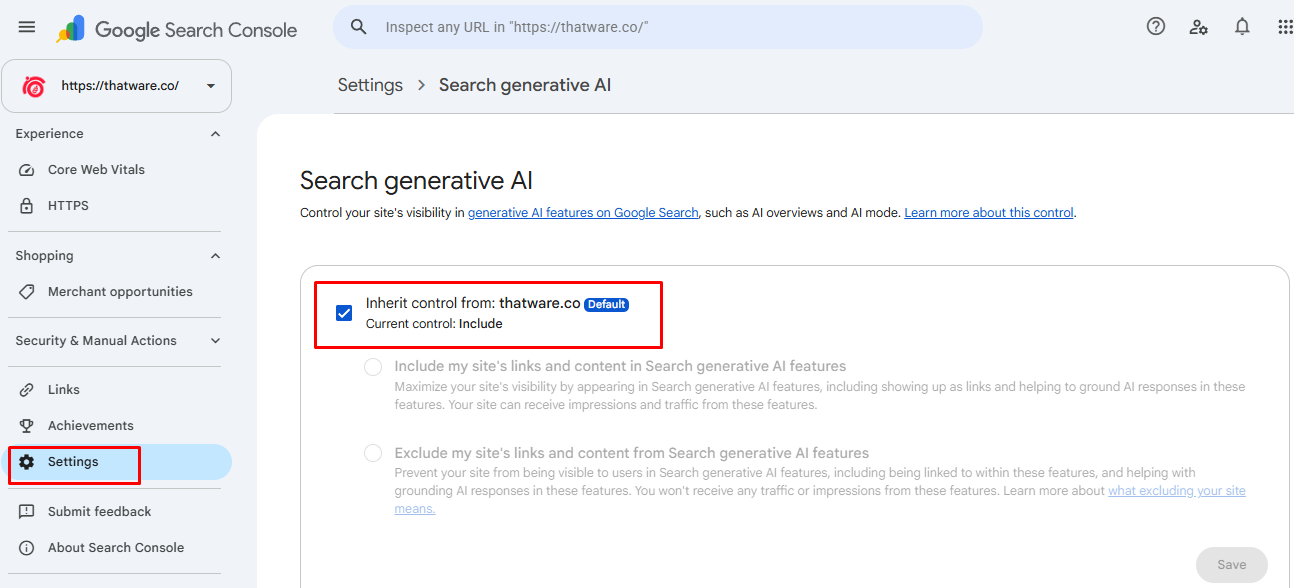
Task: Open Learn more about this control link
Action: pyautogui.click(x=989, y=213)
